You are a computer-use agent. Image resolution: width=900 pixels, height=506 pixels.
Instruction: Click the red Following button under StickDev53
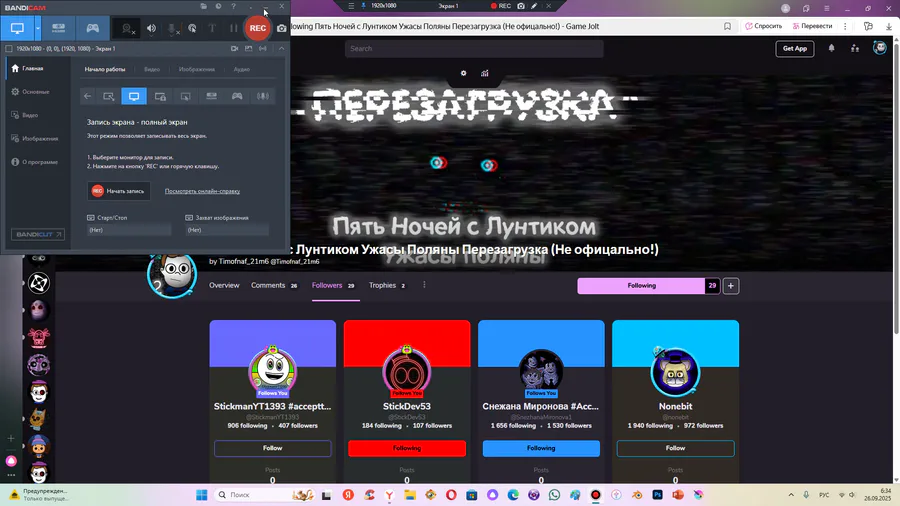407,448
